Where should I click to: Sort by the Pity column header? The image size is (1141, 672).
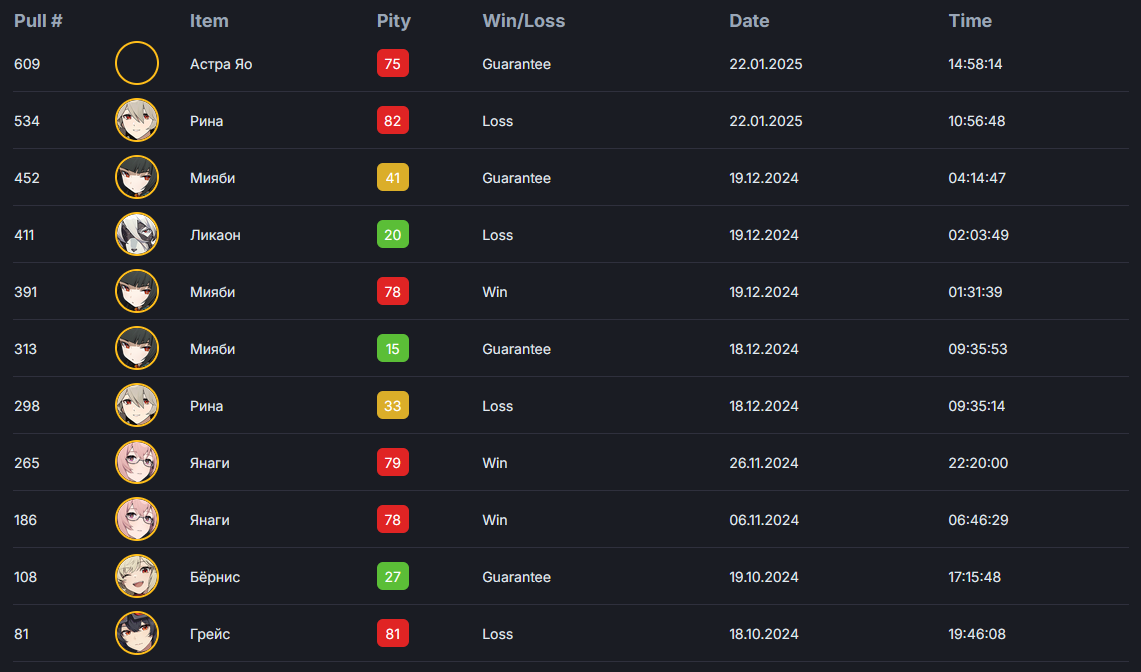point(394,21)
